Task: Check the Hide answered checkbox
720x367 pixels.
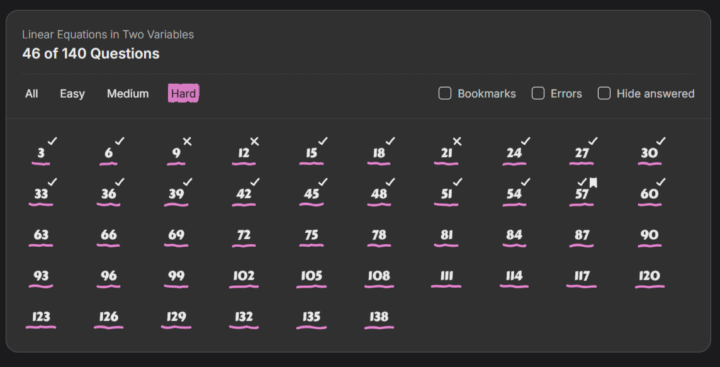Action: [x=604, y=94]
